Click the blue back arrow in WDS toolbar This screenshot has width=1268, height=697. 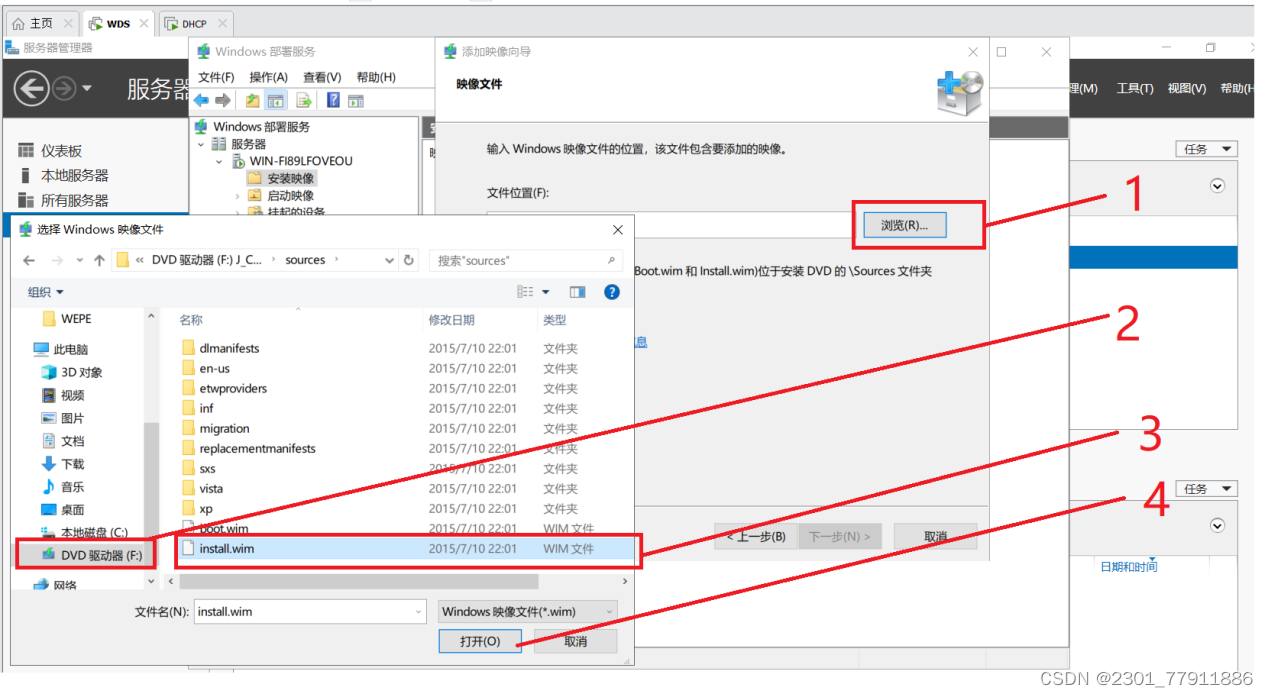[x=201, y=100]
